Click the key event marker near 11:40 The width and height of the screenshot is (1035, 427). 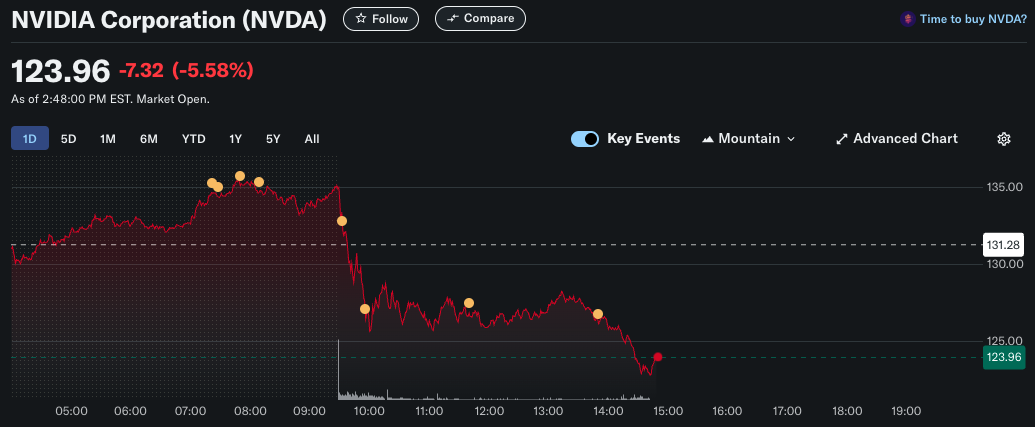(x=469, y=303)
